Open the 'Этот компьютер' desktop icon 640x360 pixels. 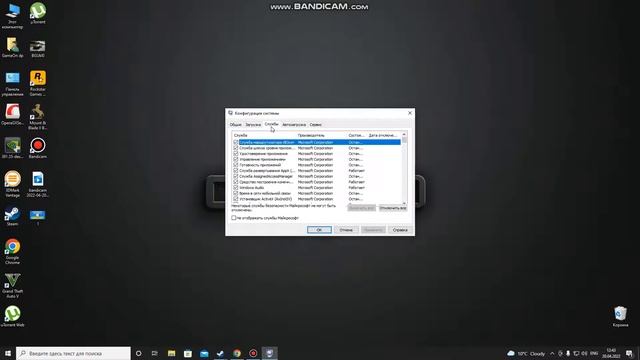12,16
